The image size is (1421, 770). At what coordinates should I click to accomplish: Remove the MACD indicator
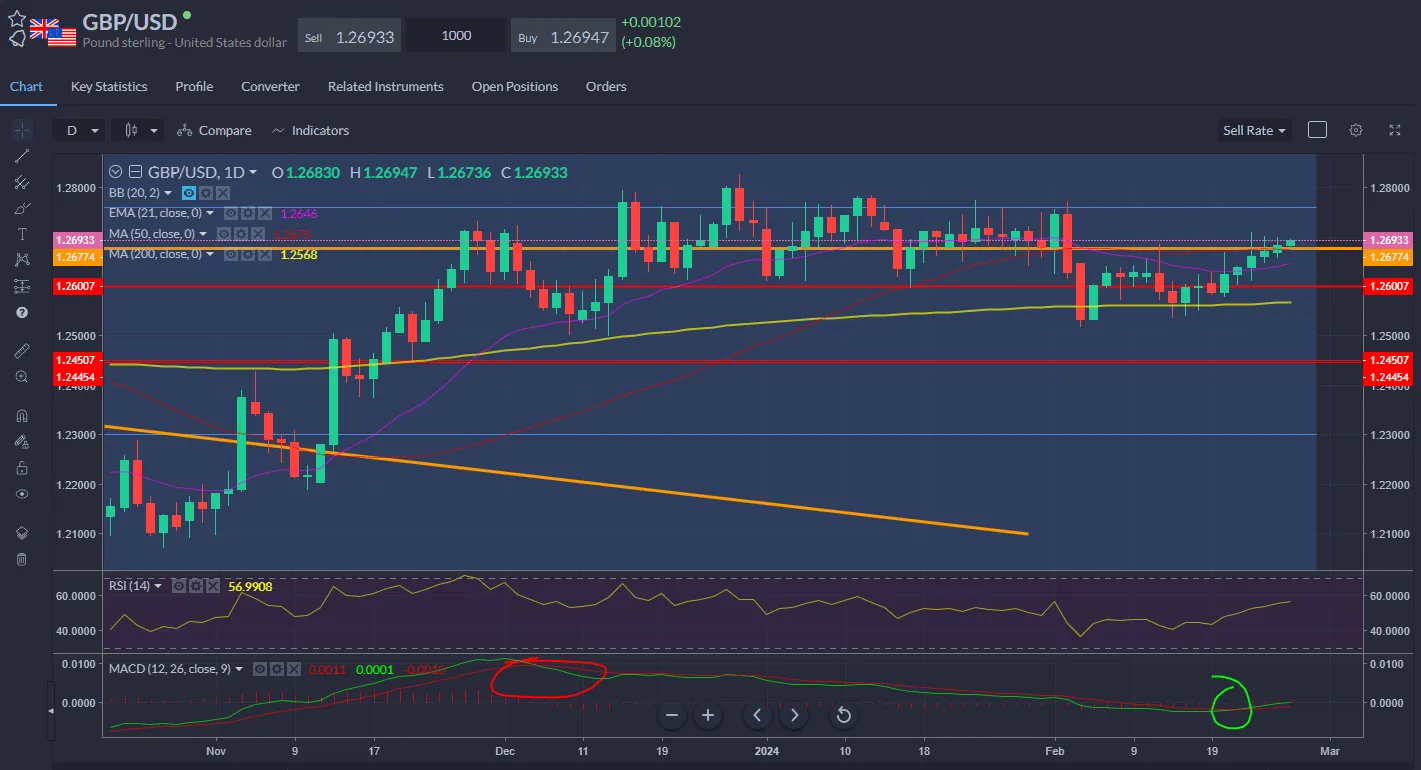[x=294, y=669]
